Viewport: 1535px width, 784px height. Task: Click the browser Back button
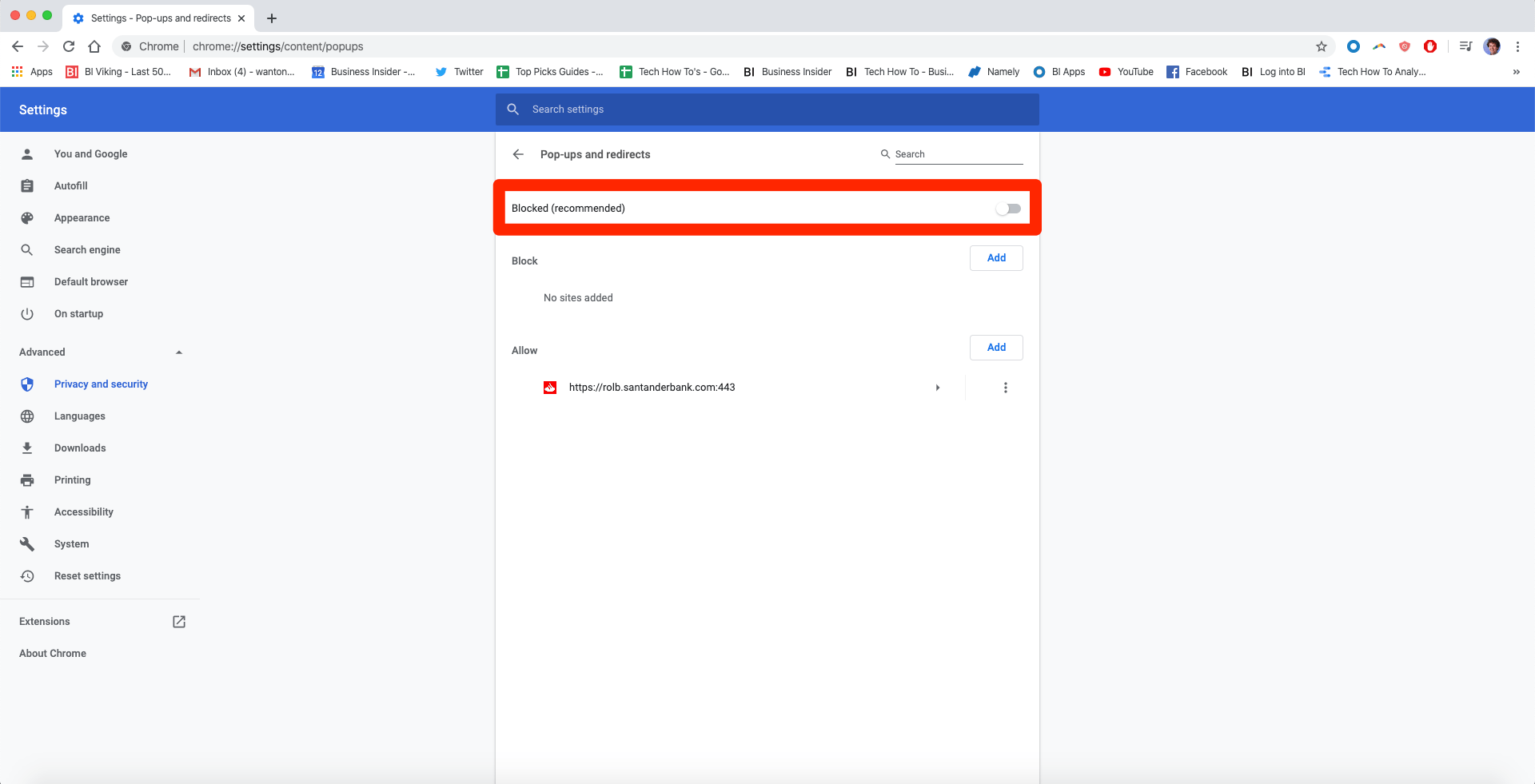pyautogui.click(x=18, y=46)
